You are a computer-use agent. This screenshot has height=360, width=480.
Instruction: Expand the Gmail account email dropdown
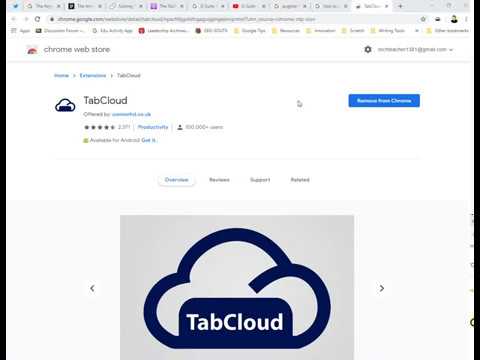415,49
